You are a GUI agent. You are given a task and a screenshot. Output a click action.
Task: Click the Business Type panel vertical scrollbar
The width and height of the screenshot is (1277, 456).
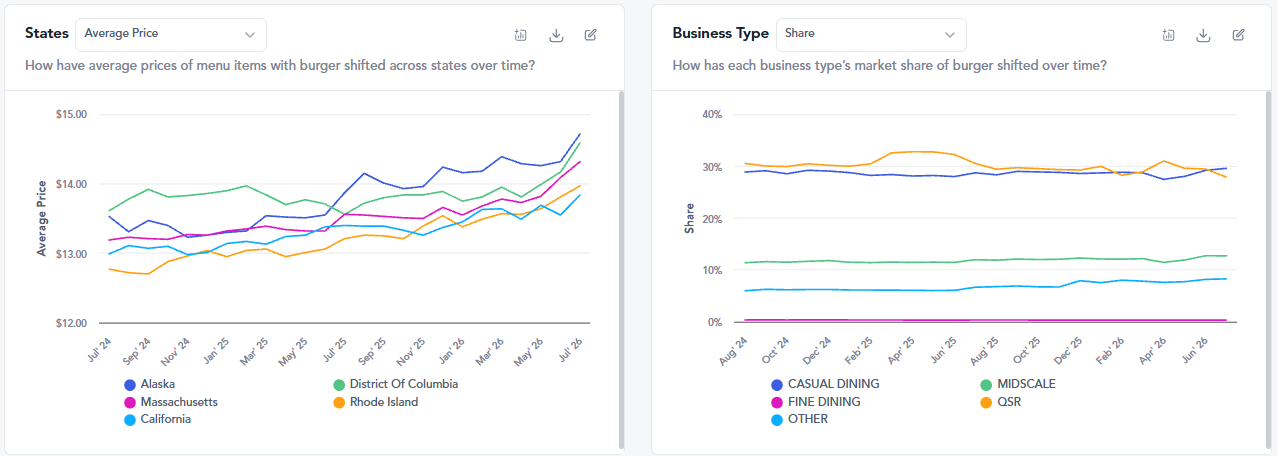click(x=1269, y=270)
